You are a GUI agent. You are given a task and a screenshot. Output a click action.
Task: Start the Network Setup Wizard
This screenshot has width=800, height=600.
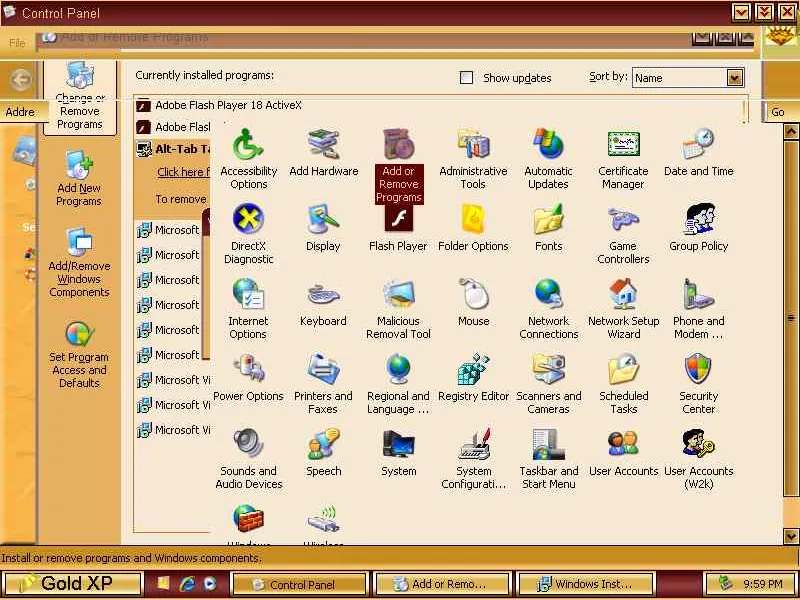click(x=623, y=308)
